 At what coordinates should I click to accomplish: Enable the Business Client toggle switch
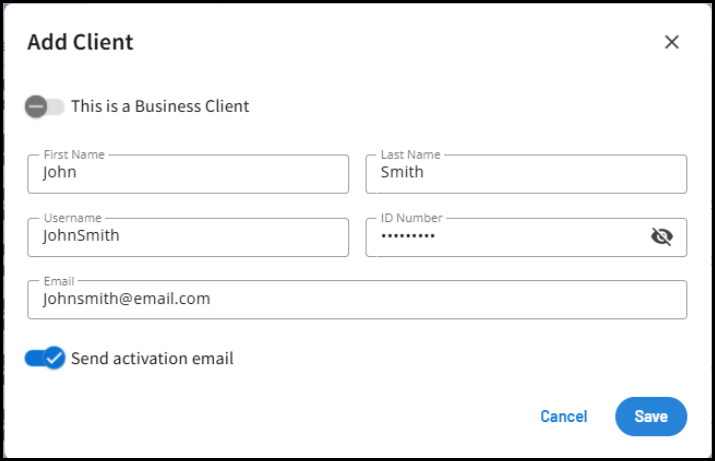(x=45, y=106)
